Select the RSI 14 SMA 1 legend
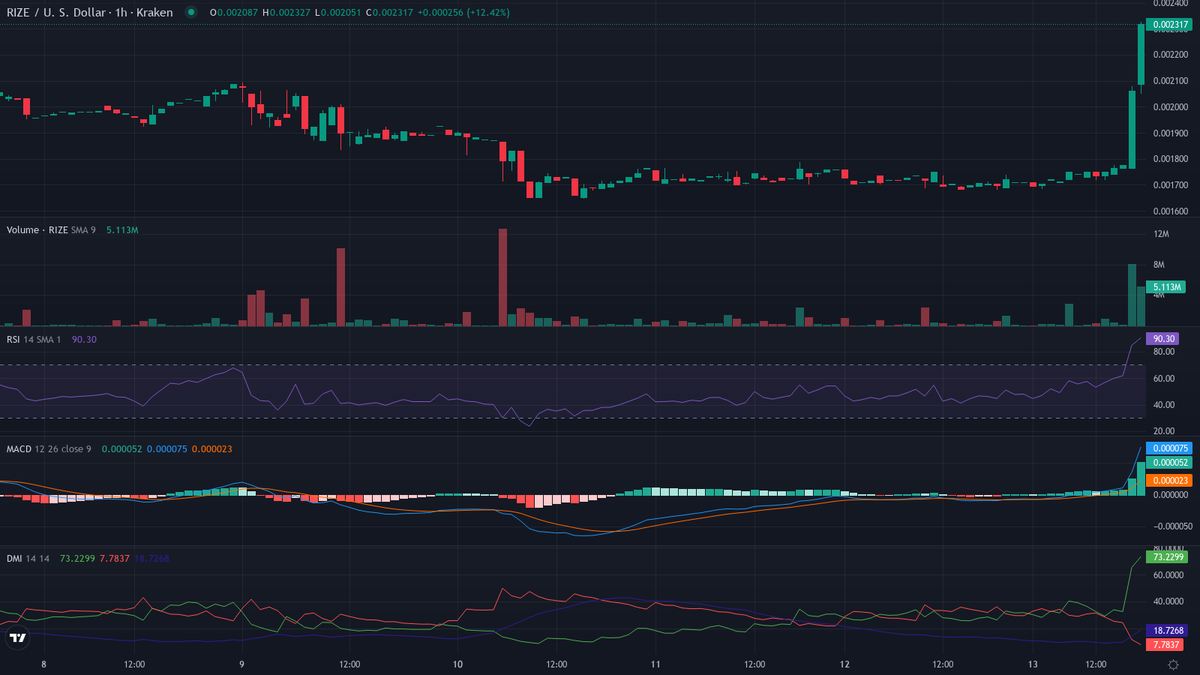The height and width of the screenshot is (675, 1200). pos(36,339)
